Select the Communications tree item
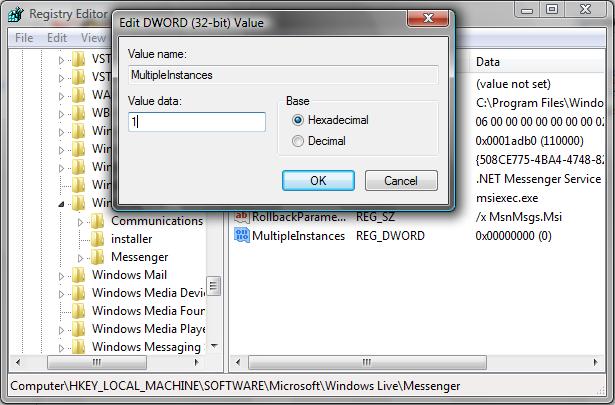Image resolution: width=615 pixels, height=405 pixels. coord(157,221)
